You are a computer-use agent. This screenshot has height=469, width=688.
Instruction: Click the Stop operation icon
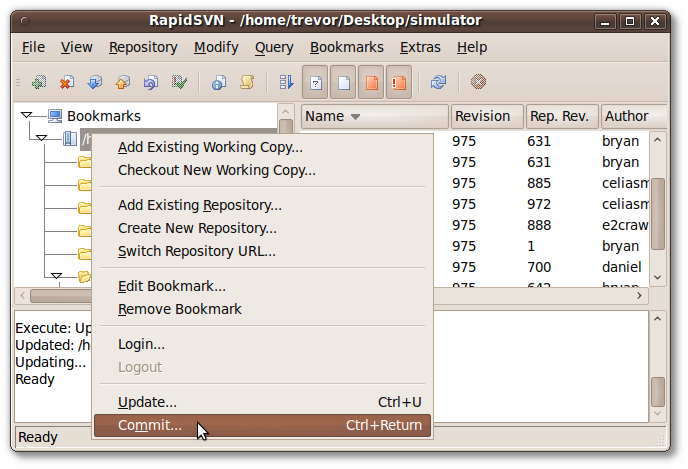[x=478, y=82]
